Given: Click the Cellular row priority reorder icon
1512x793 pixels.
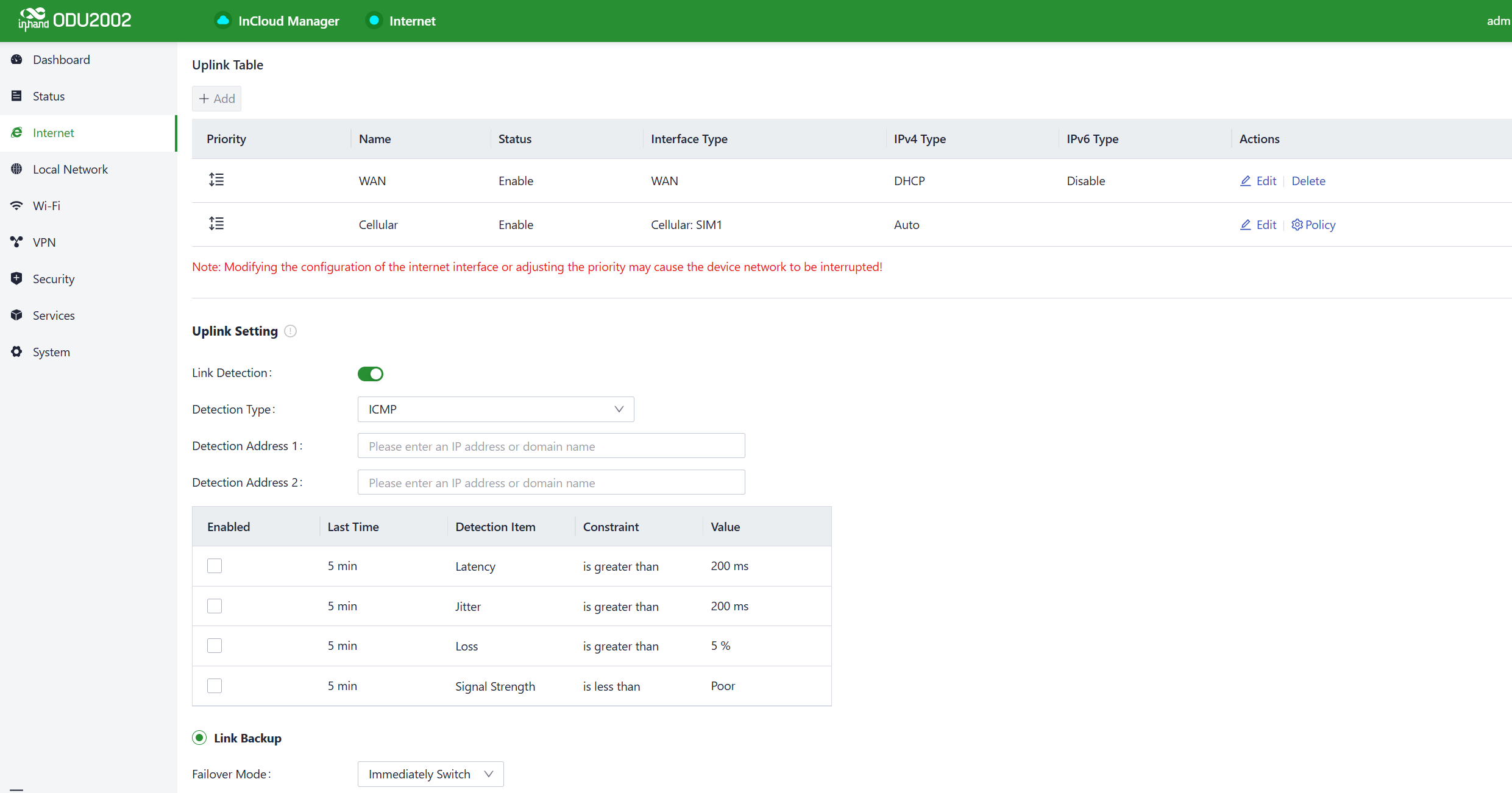Looking at the screenshot, I should coord(216,224).
